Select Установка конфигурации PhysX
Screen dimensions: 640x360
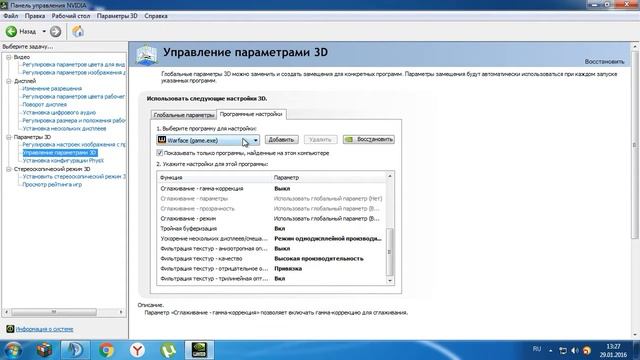click(x=63, y=161)
